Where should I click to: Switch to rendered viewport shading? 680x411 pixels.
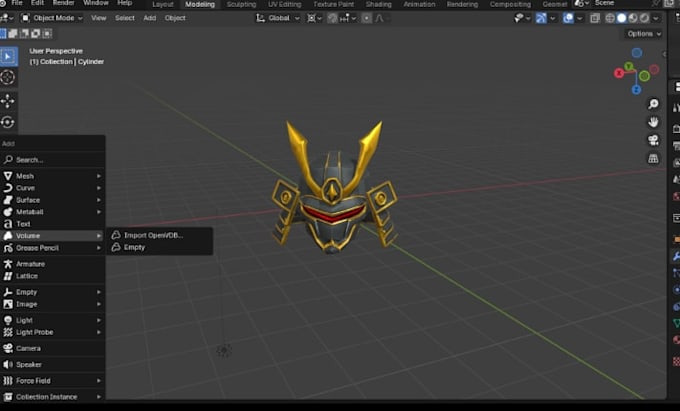[644, 18]
